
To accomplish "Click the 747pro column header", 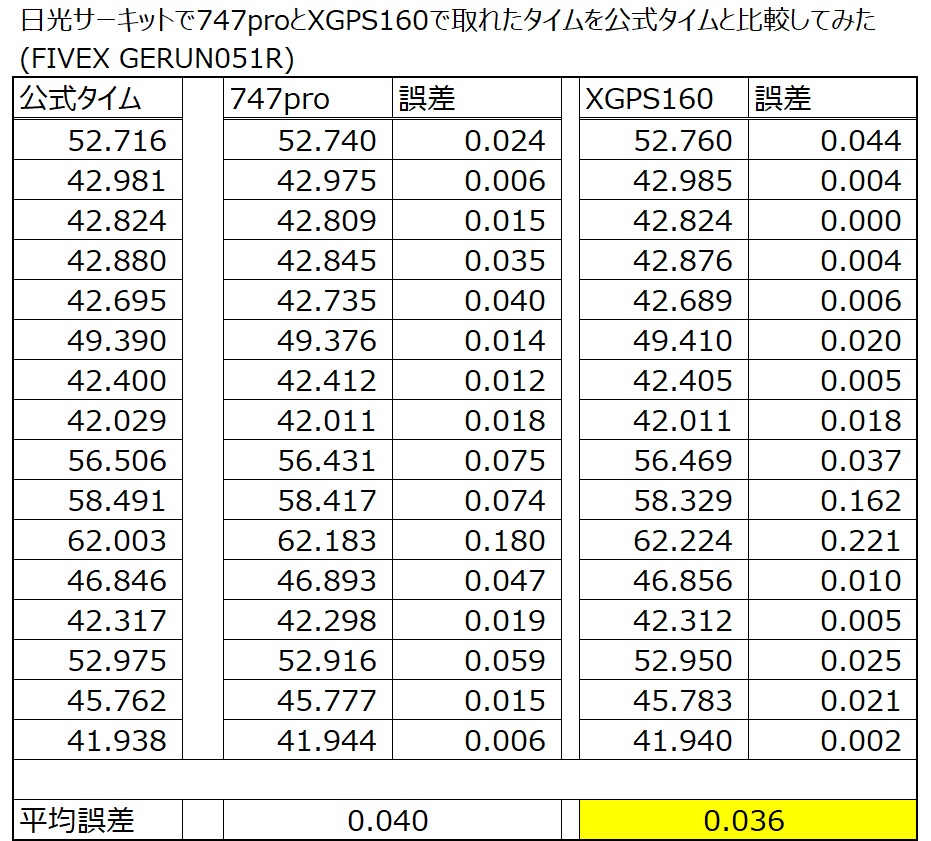I will coord(308,98).
